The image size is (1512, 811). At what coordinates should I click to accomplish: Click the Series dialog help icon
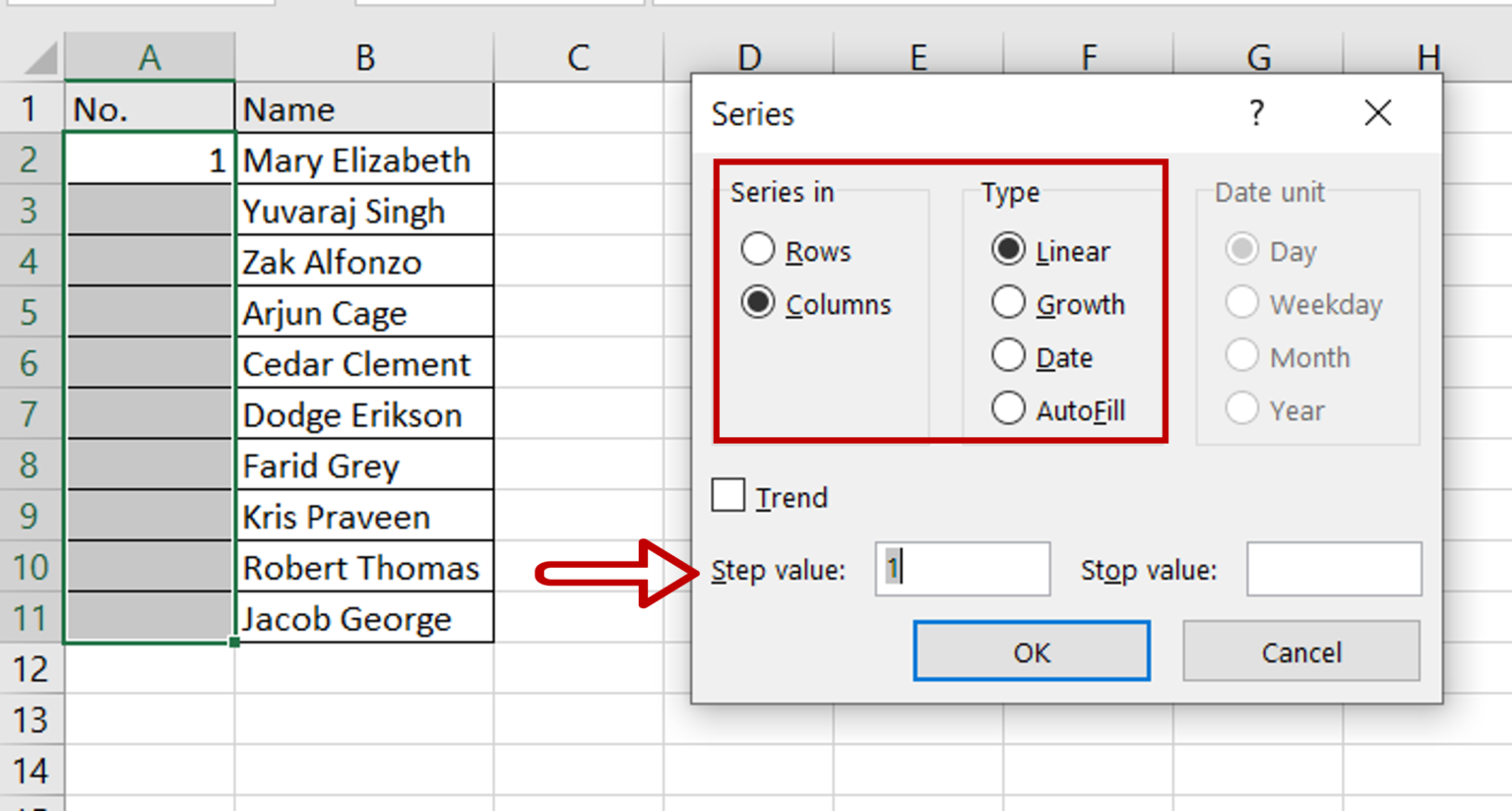(x=1257, y=113)
